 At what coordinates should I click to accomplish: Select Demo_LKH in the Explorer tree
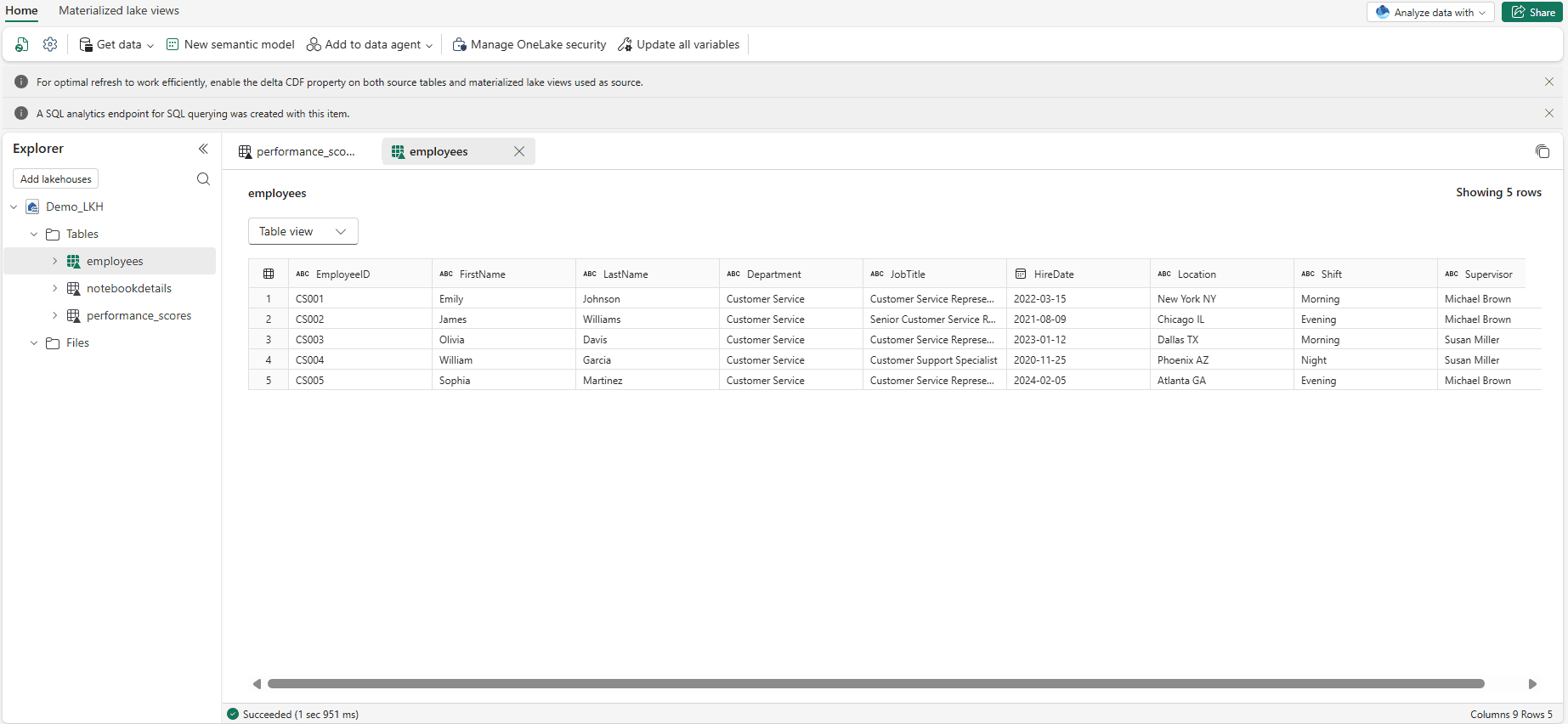pyautogui.click(x=75, y=206)
